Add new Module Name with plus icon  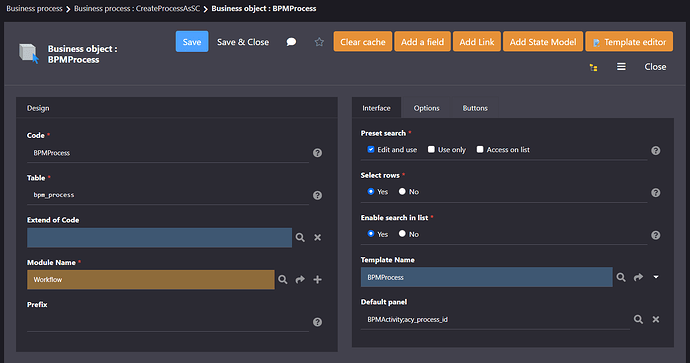[x=317, y=279]
